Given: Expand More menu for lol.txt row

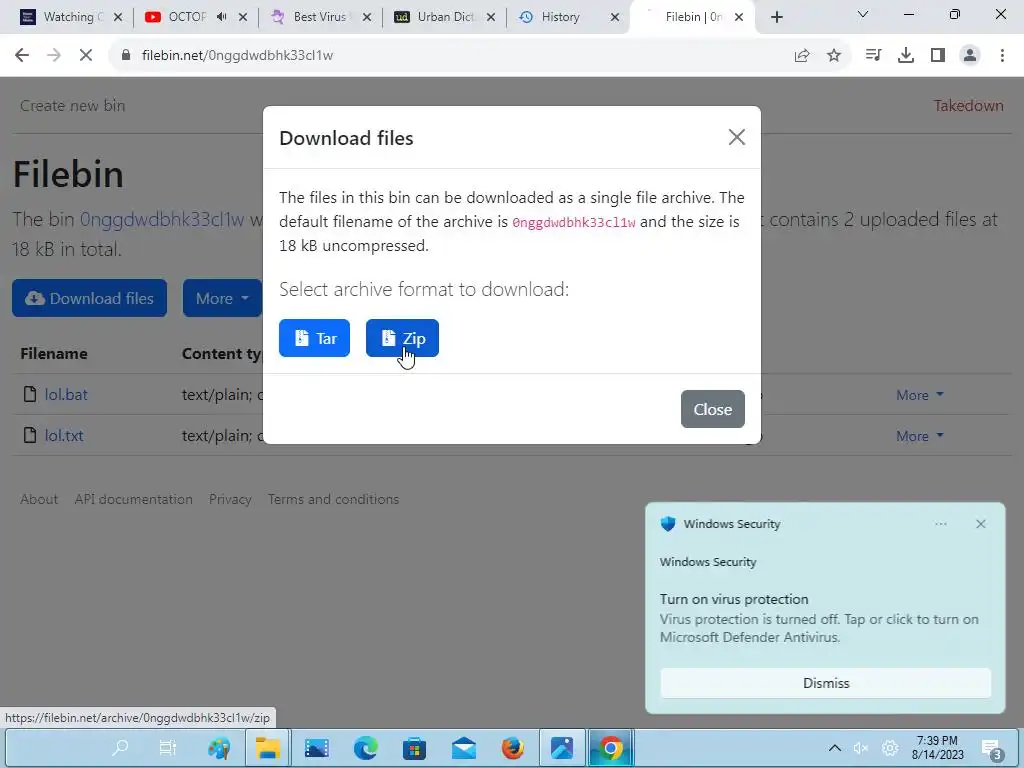Looking at the screenshot, I should 920,436.
